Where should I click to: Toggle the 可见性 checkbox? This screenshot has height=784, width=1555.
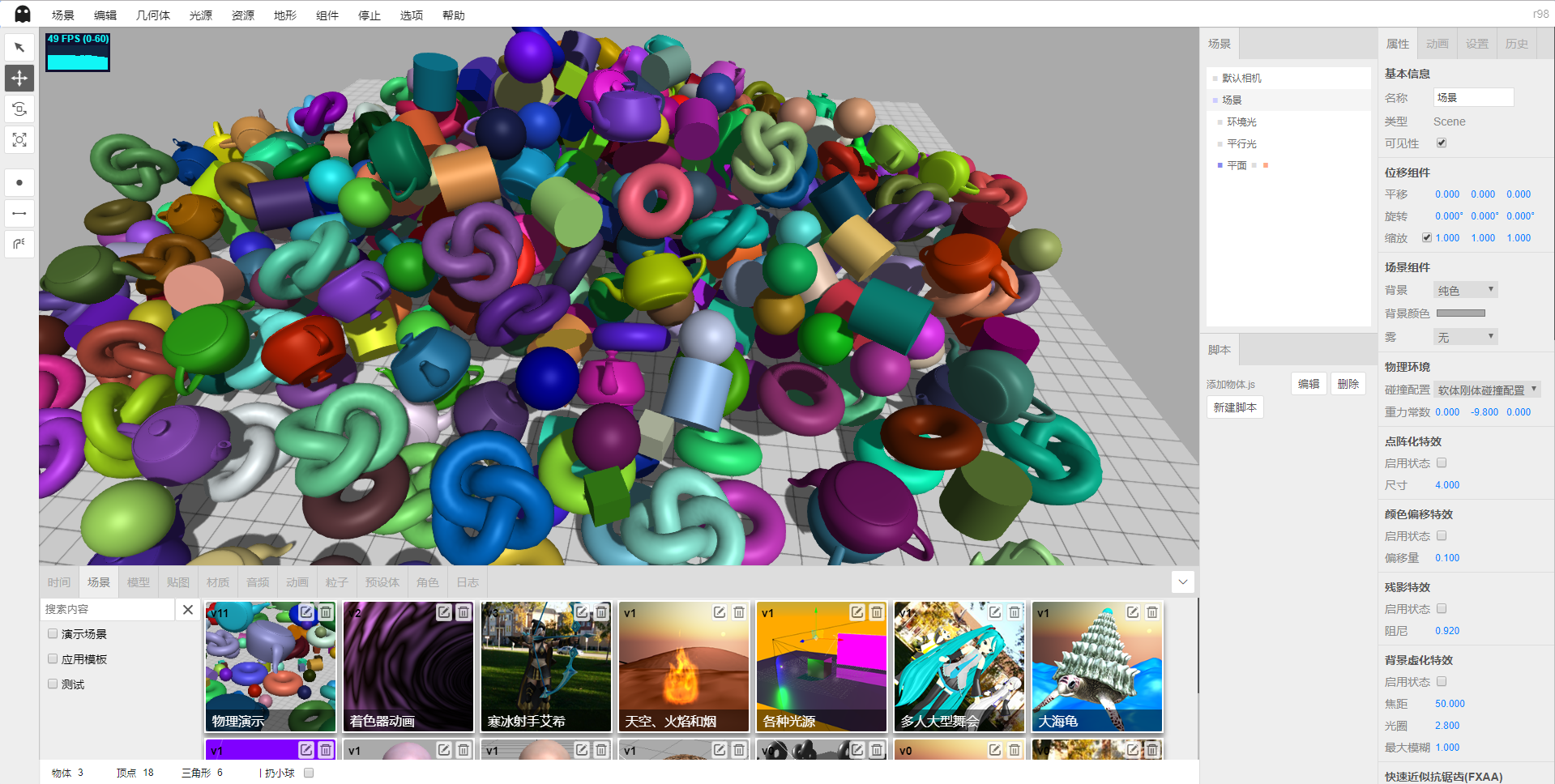[1442, 143]
